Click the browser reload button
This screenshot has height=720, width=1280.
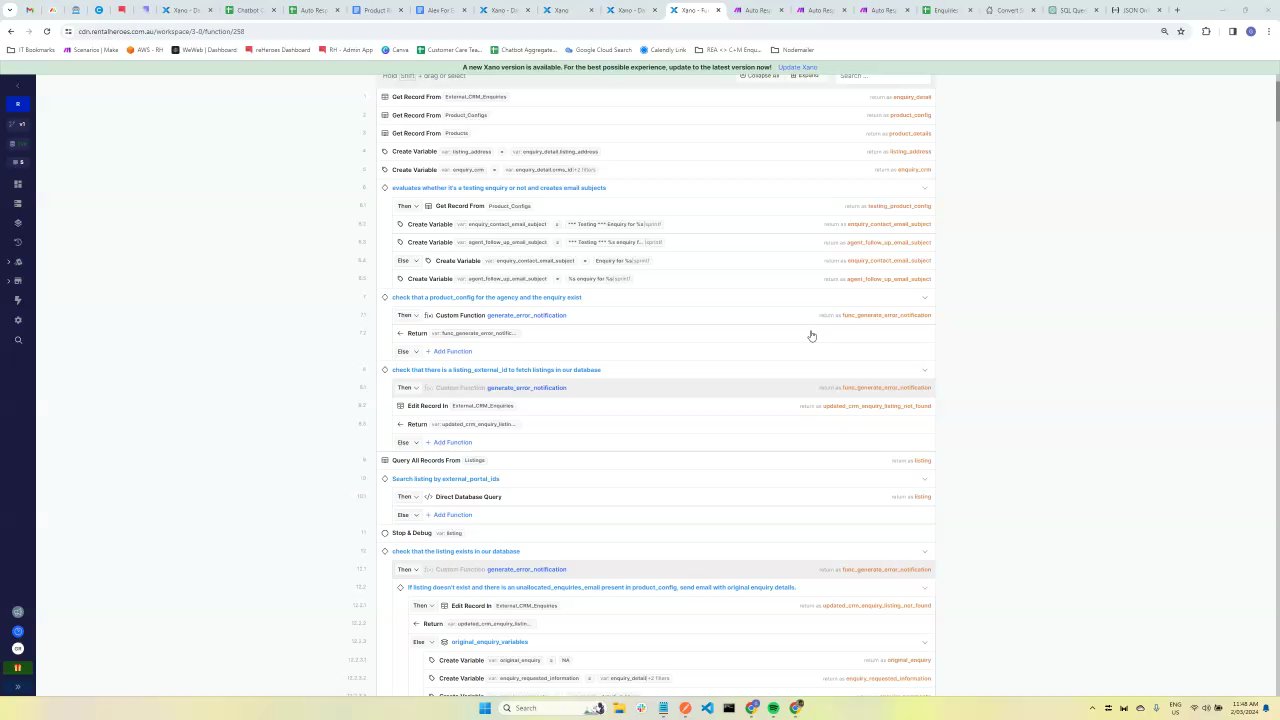pyautogui.click(x=47, y=31)
